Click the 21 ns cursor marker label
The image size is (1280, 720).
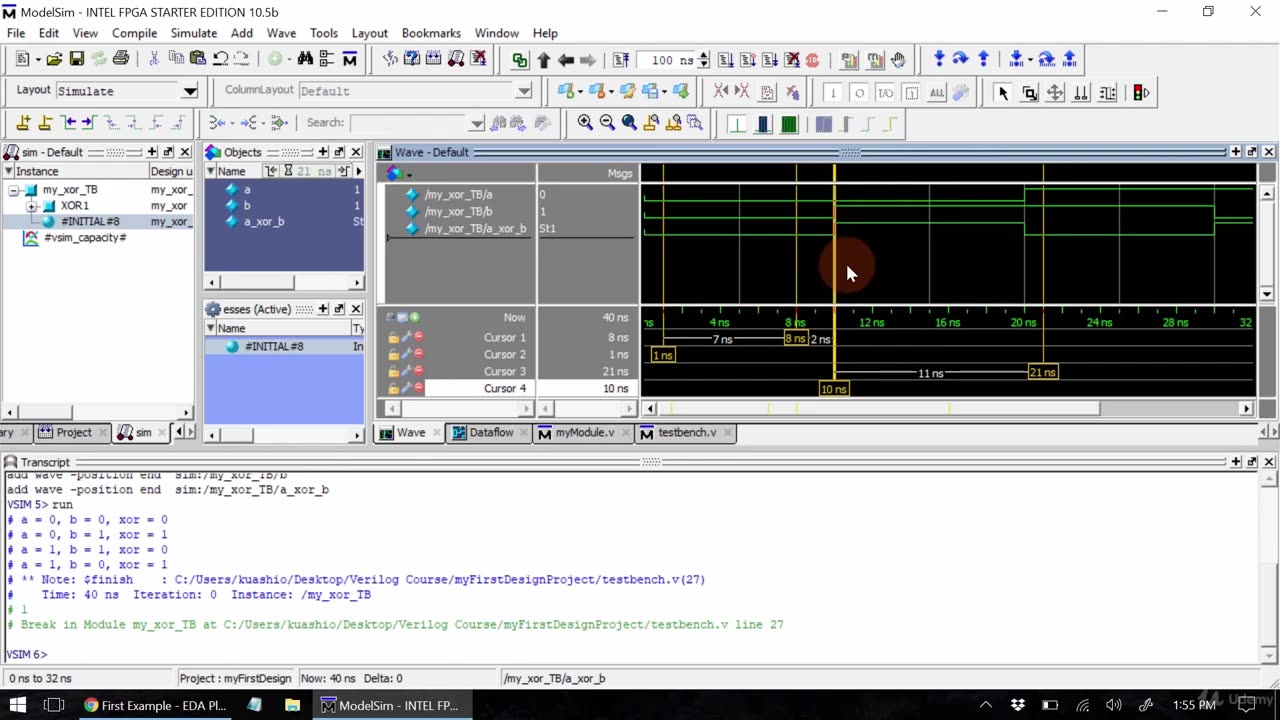click(x=1043, y=372)
